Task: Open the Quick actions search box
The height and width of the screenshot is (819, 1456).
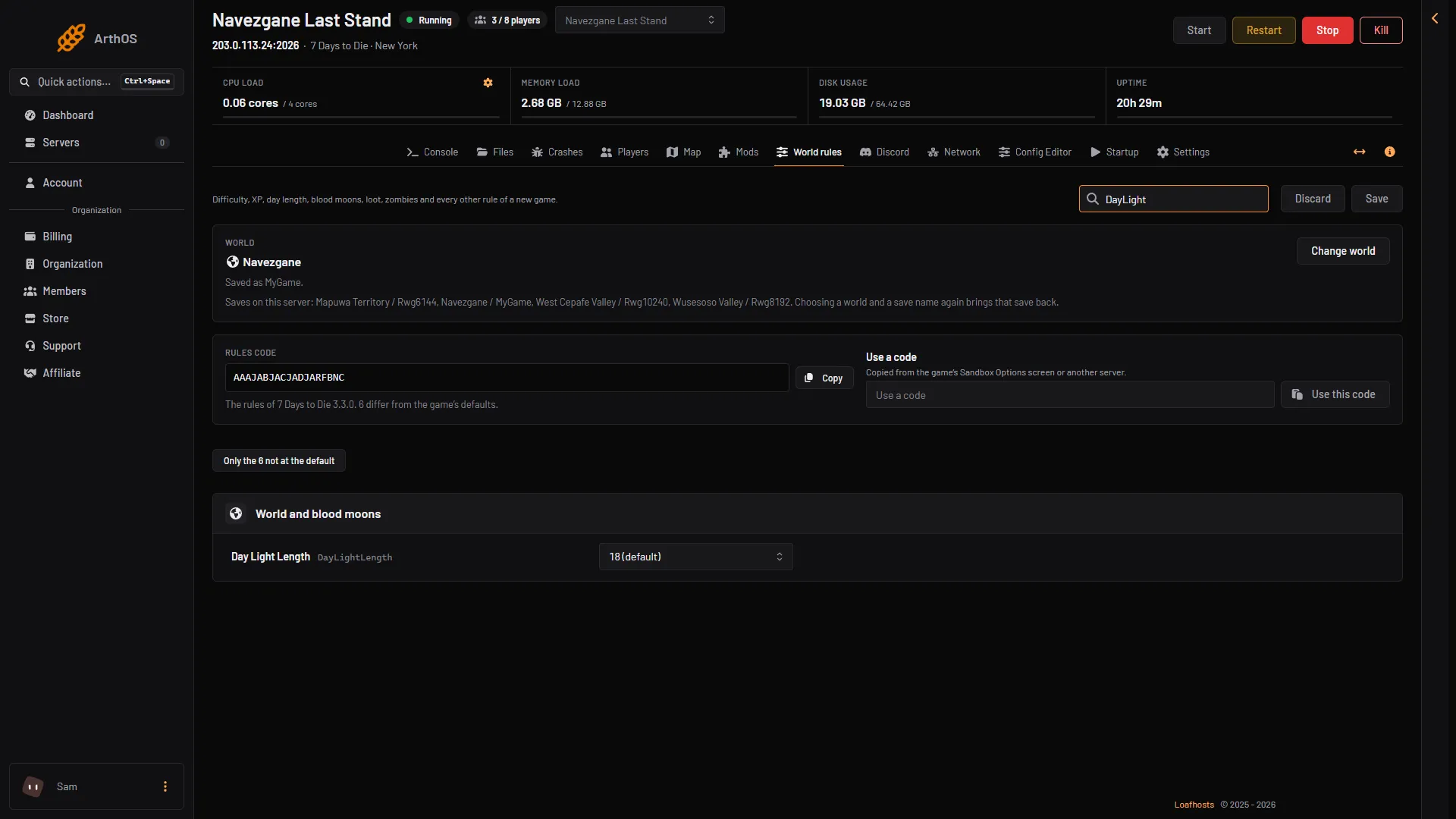Action: coord(96,82)
